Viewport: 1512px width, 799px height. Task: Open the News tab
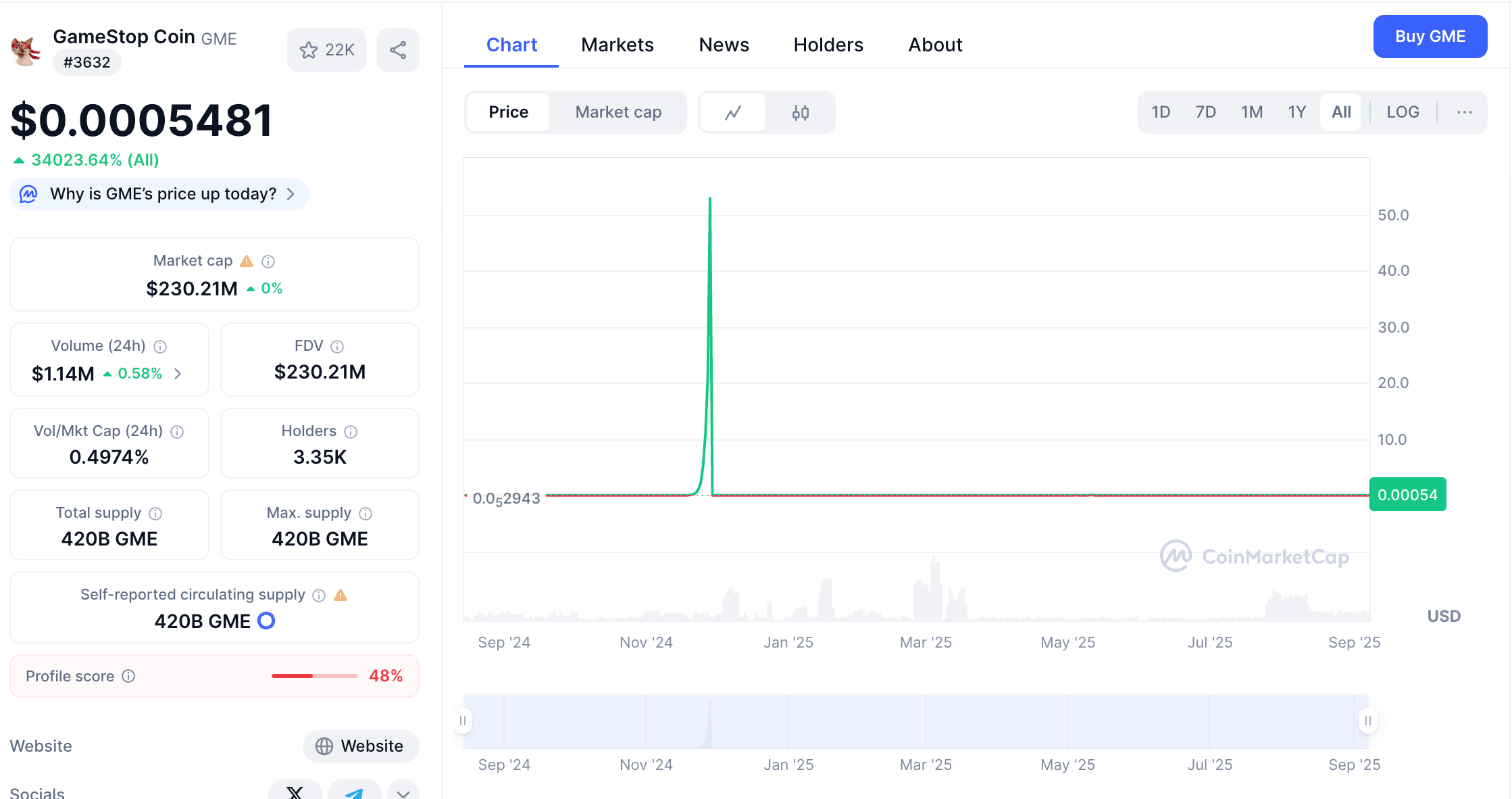724,45
